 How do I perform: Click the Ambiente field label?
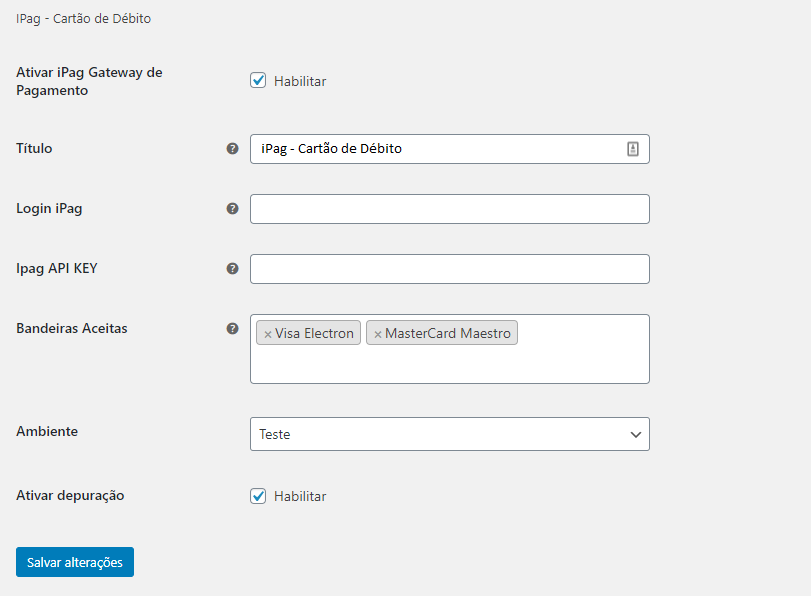point(47,431)
